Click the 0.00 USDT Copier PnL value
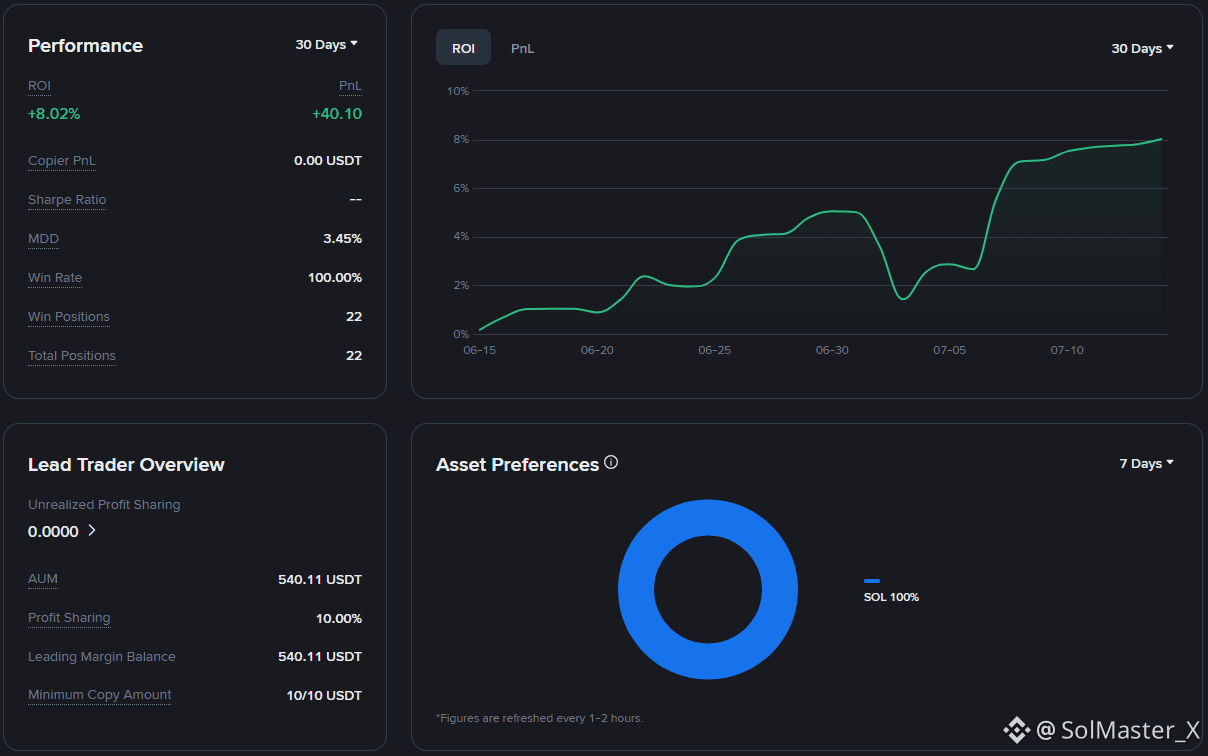The height and width of the screenshot is (756, 1208). click(328, 161)
